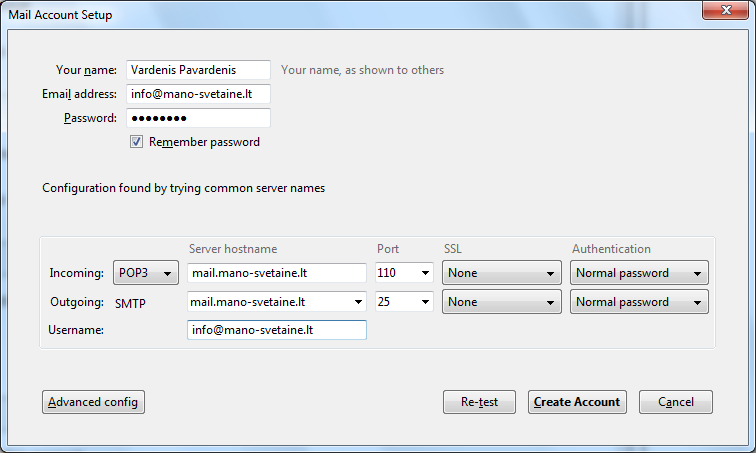Screen dimensions: 756x453
Task: Click the outgoing server hostname text
Action: [x=268, y=302]
